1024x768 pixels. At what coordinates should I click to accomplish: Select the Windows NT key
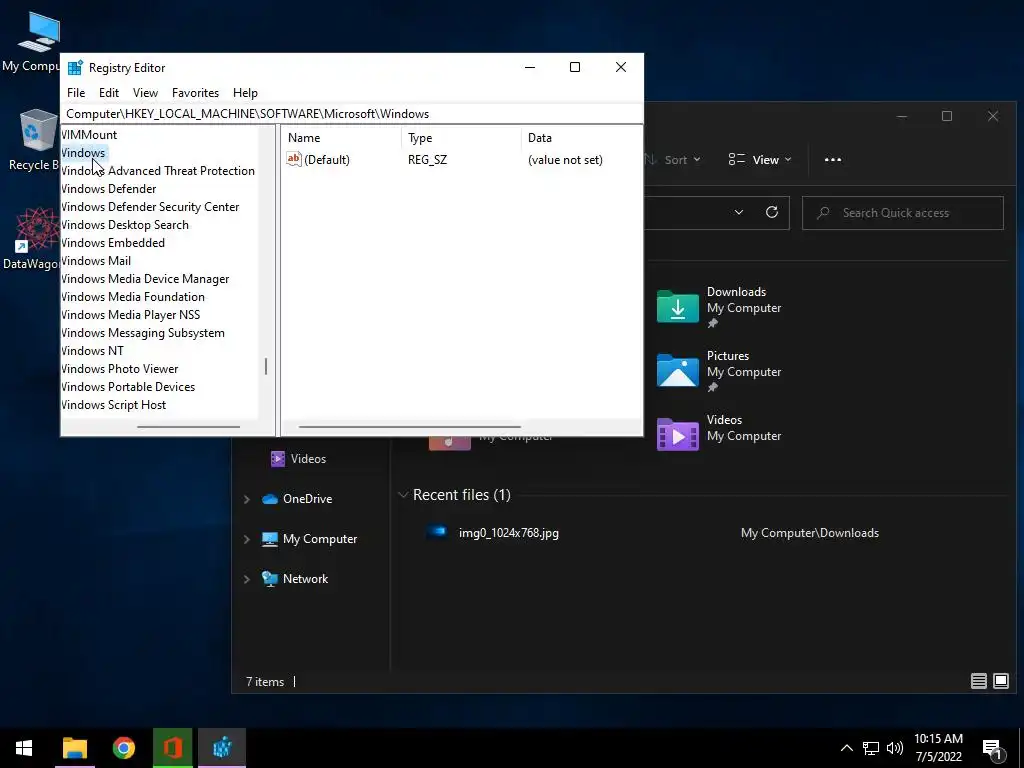pyautogui.click(x=92, y=351)
